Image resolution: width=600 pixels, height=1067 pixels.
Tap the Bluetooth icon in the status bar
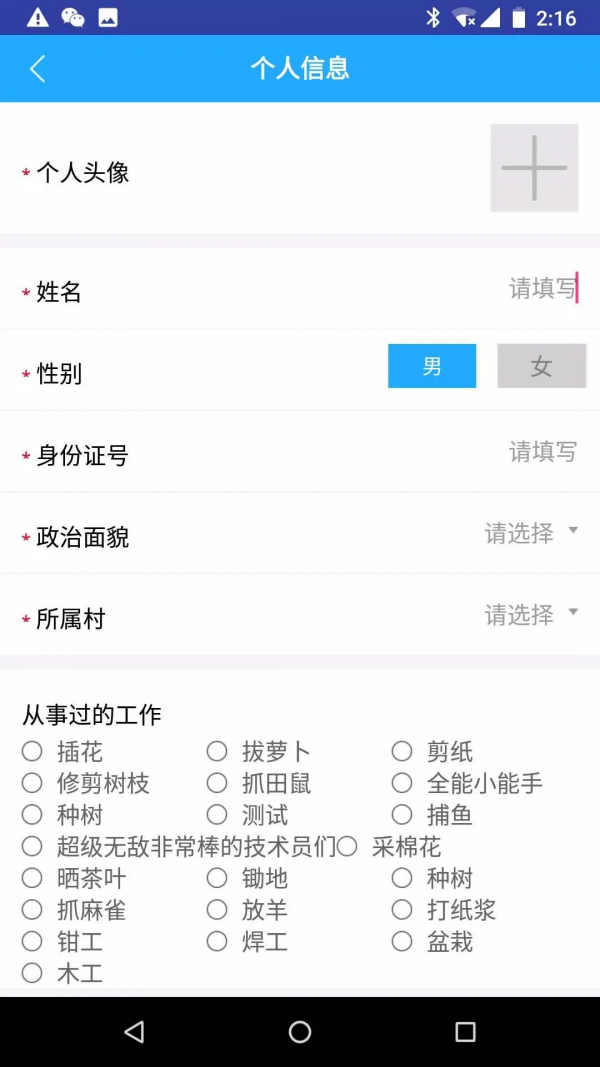[x=431, y=16]
